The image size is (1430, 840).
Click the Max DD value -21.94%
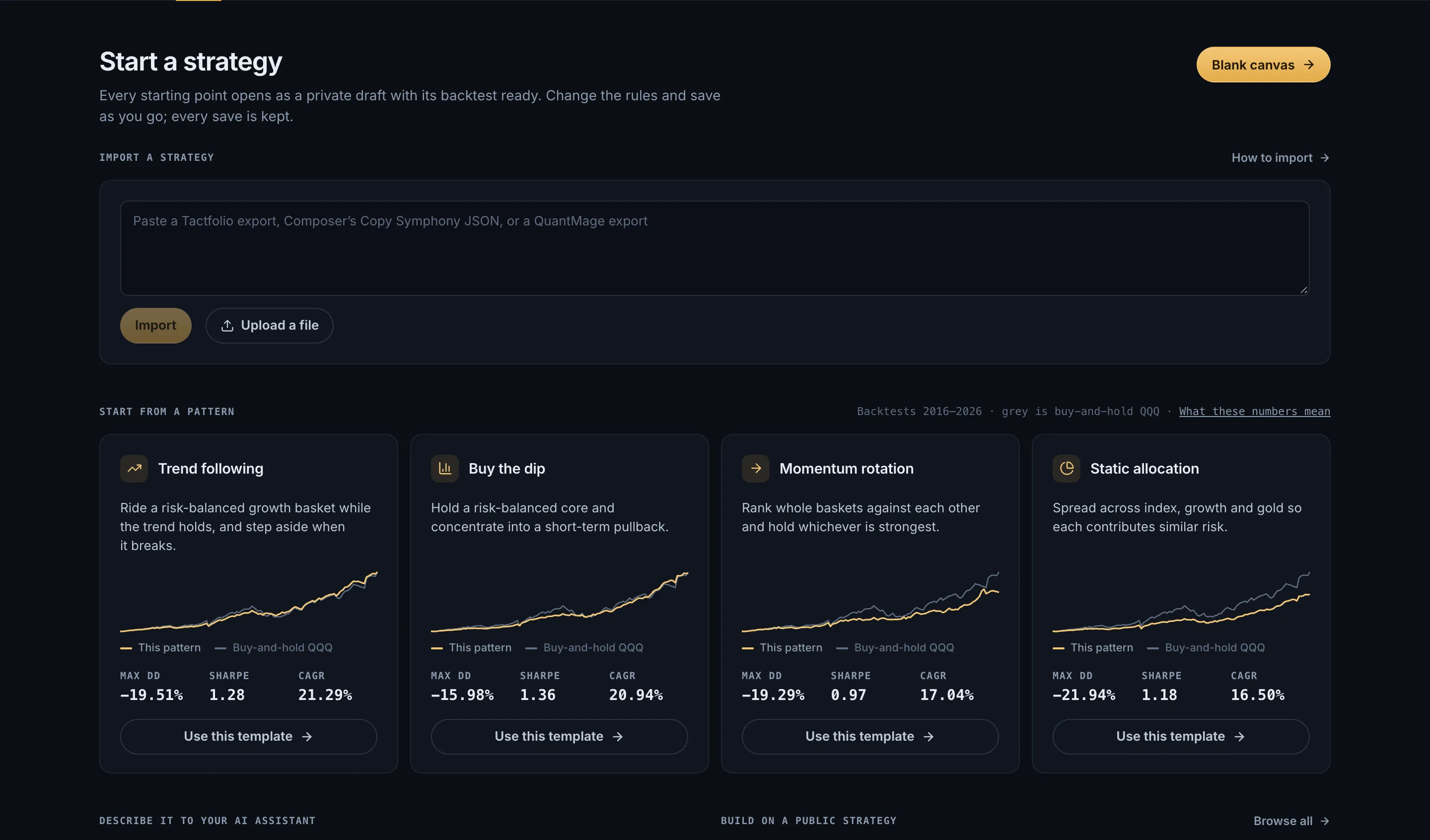click(x=1084, y=695)
